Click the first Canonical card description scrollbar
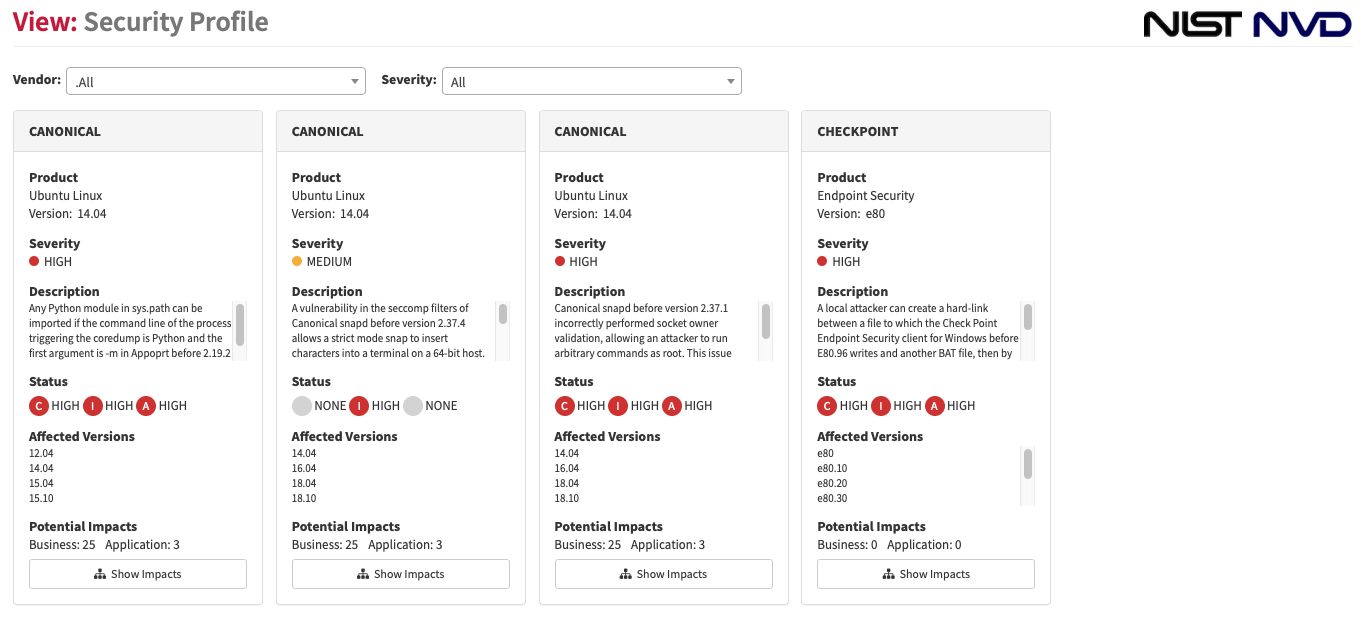 click(240, 331)
